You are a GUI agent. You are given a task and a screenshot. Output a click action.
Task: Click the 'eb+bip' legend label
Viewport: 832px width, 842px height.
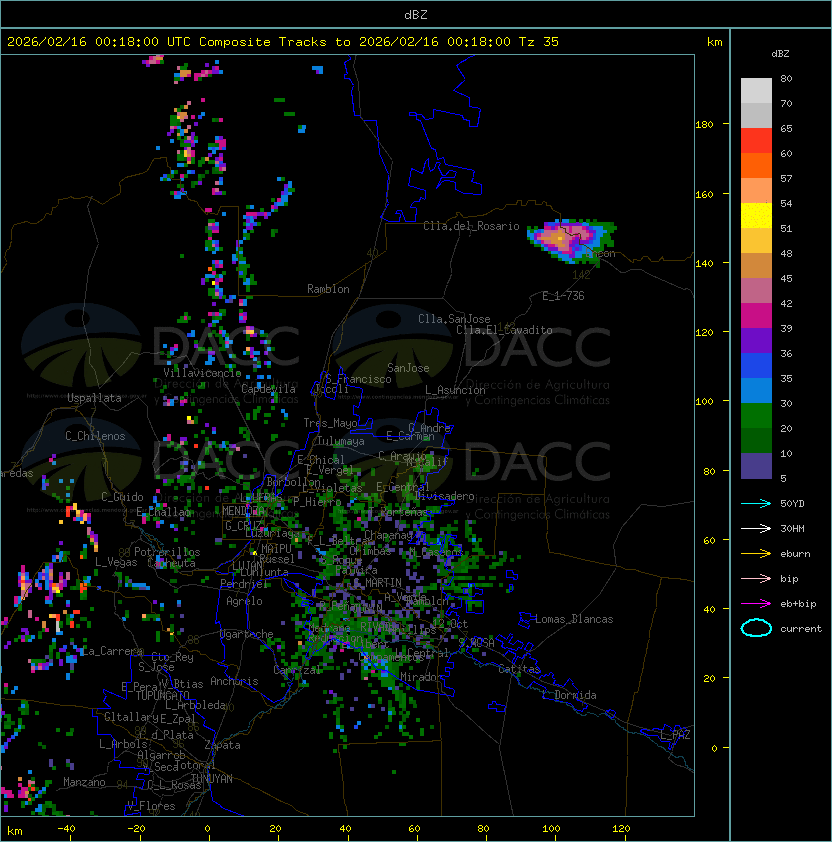pyautogui.click(x=798, y=604)
